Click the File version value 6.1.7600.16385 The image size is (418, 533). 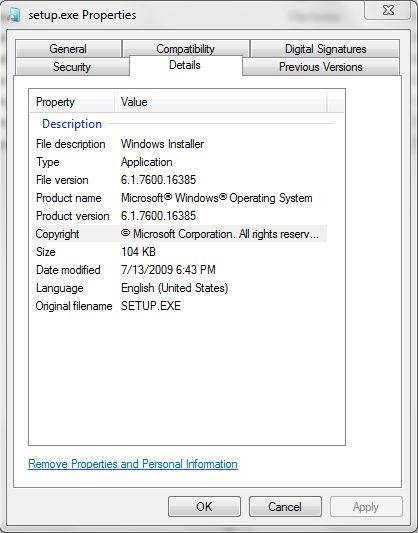pyautogui.click(x=158, y=180)
